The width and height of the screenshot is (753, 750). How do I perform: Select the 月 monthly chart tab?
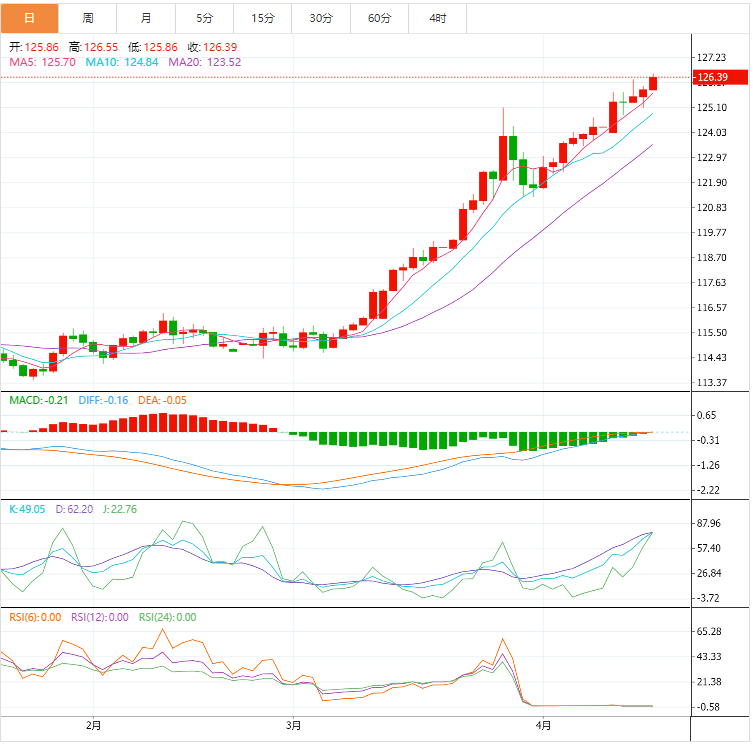(x=147, y=18)
